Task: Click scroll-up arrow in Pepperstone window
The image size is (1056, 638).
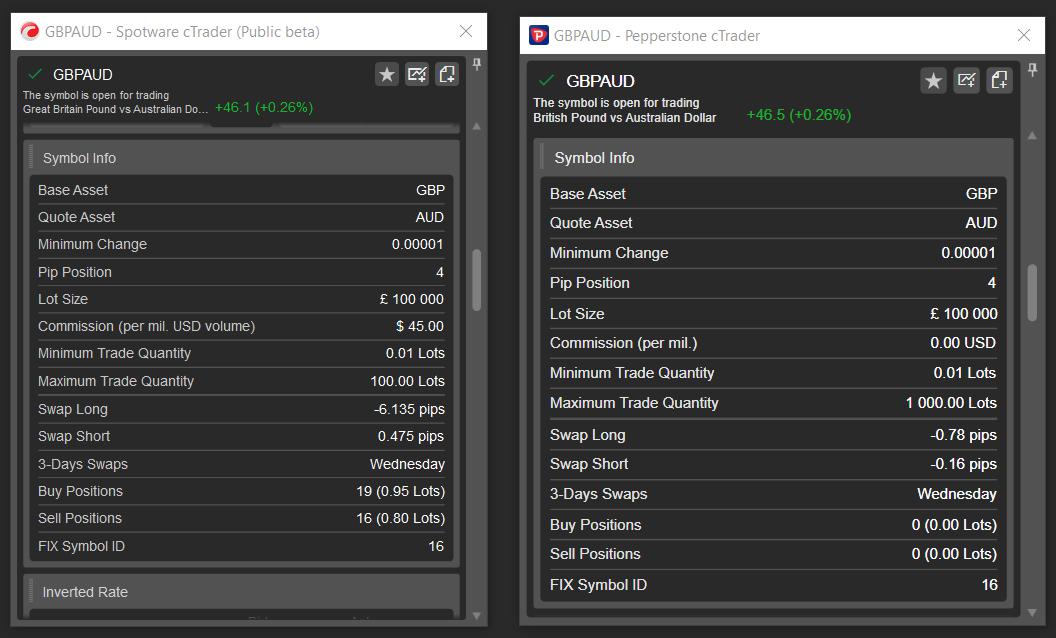Action: [x=1032, y=135]
